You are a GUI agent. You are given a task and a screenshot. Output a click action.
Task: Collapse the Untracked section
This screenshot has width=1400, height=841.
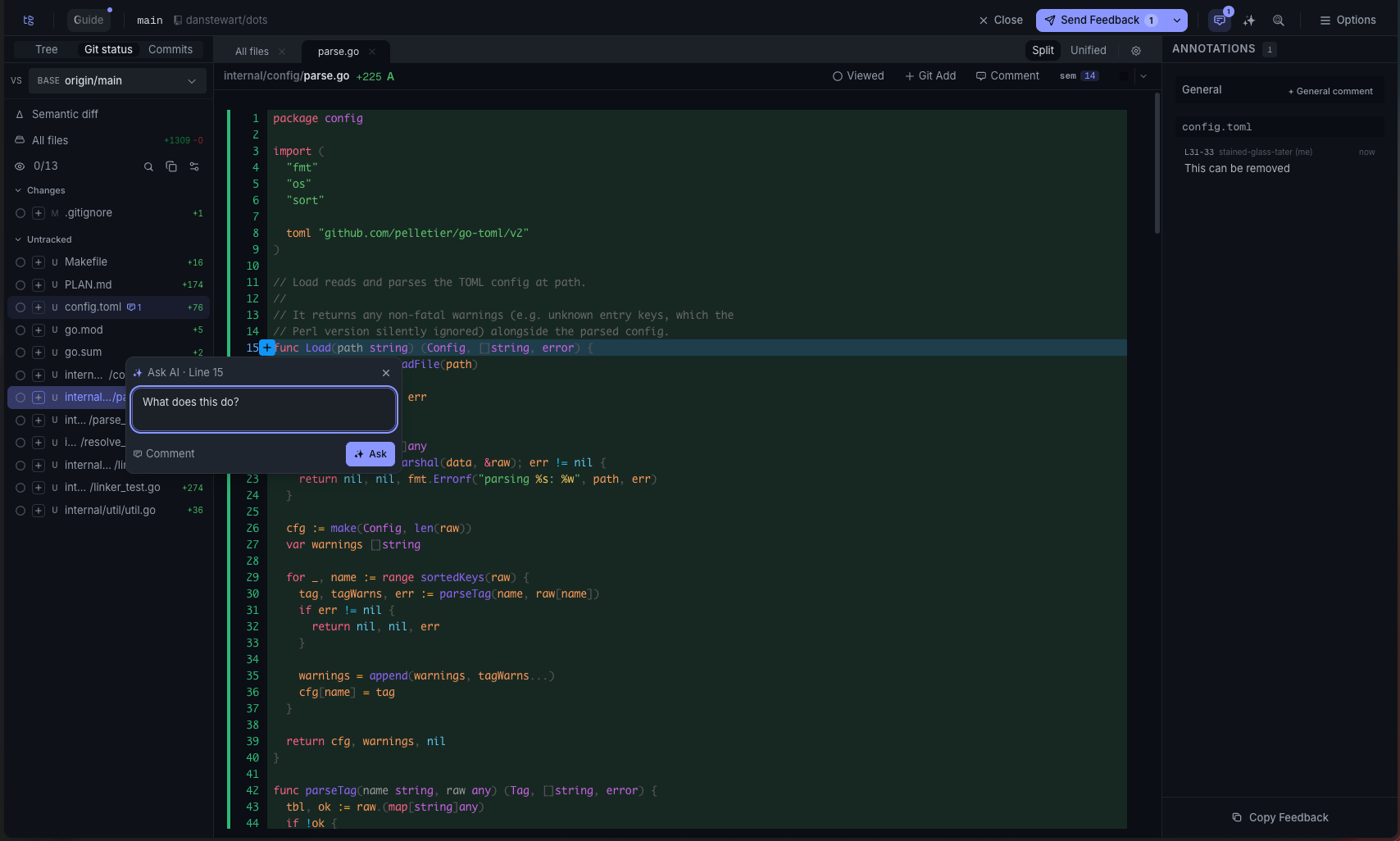[43, 240]
